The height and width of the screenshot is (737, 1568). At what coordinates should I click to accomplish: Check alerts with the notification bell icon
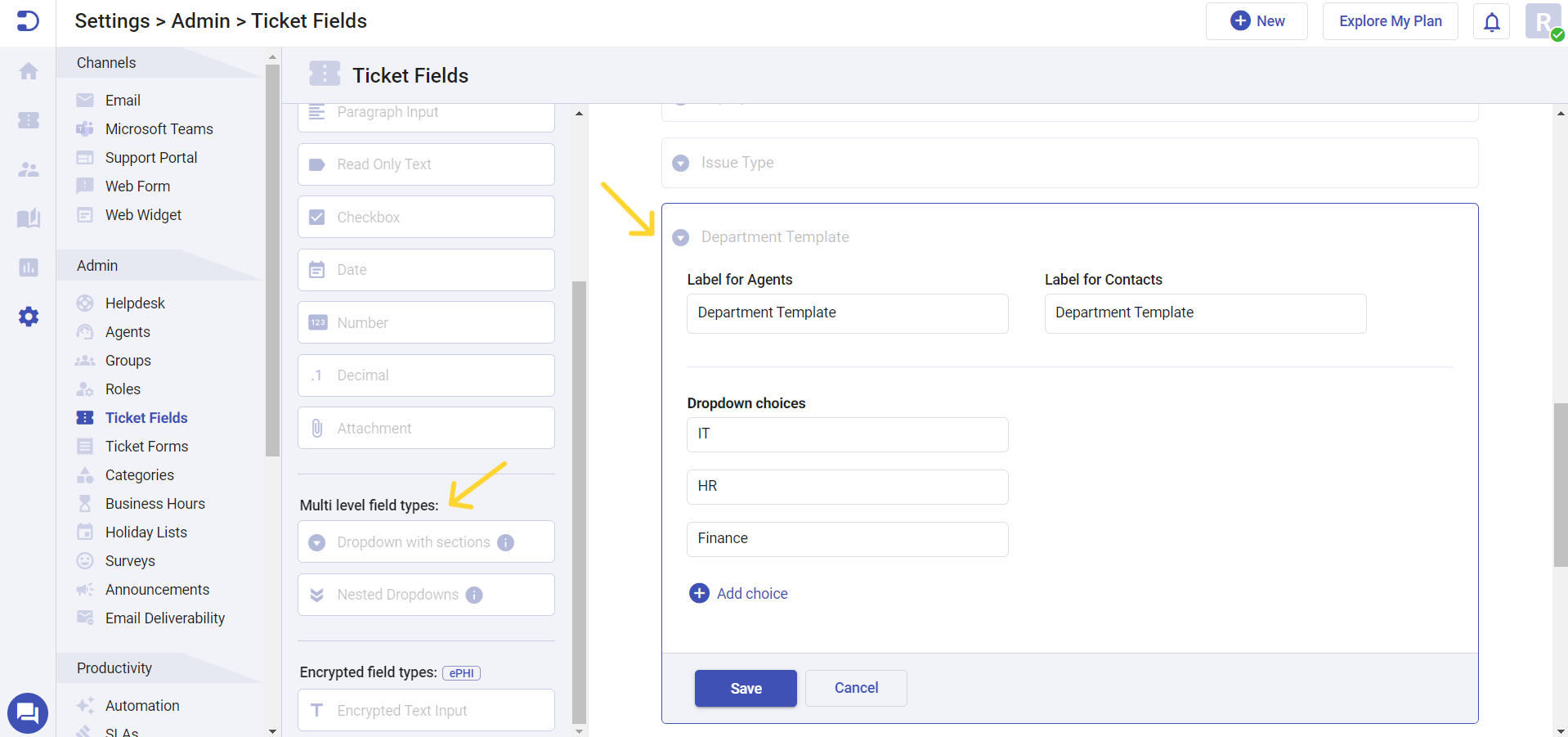pos(1491,21)
